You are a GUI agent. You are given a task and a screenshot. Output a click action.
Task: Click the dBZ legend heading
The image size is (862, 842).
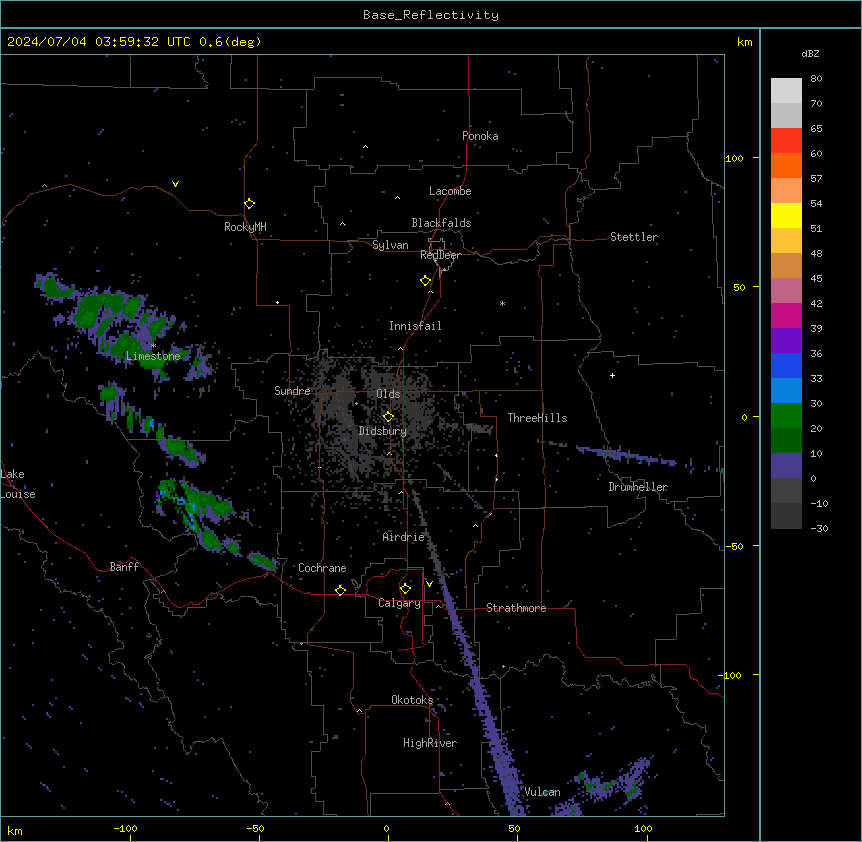click(810, 53)
